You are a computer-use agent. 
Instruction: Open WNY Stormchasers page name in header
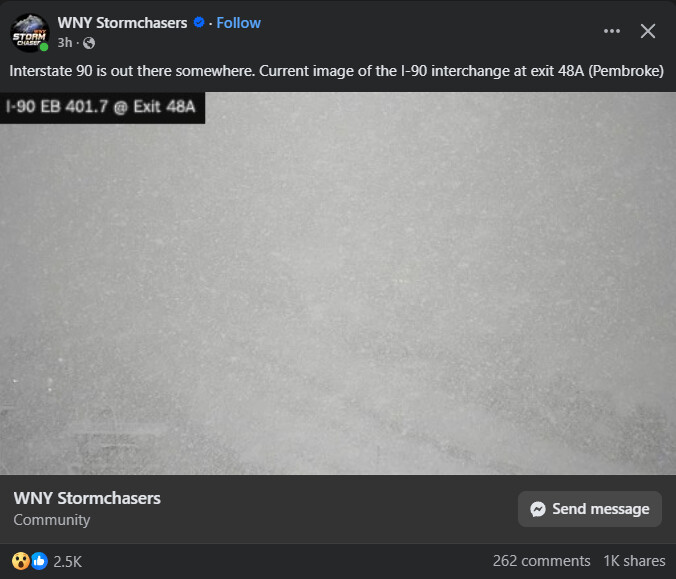(x=123, y=23)
